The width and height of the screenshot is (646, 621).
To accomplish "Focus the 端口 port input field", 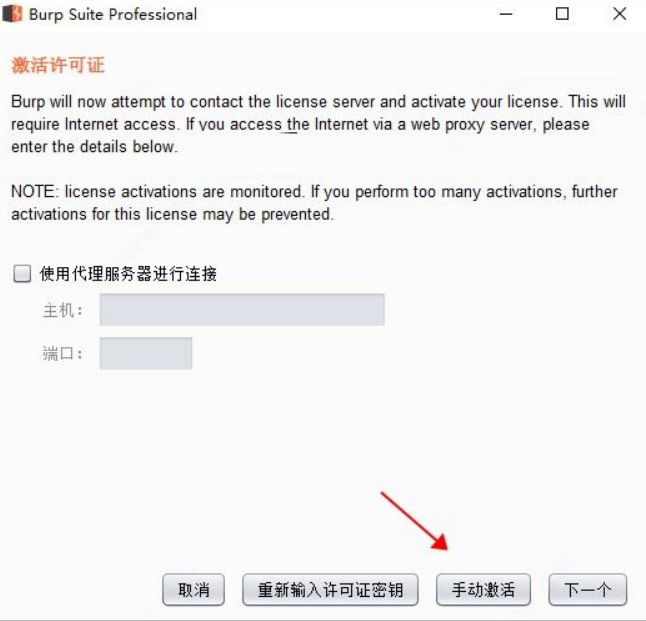I will tap(146, 353).
